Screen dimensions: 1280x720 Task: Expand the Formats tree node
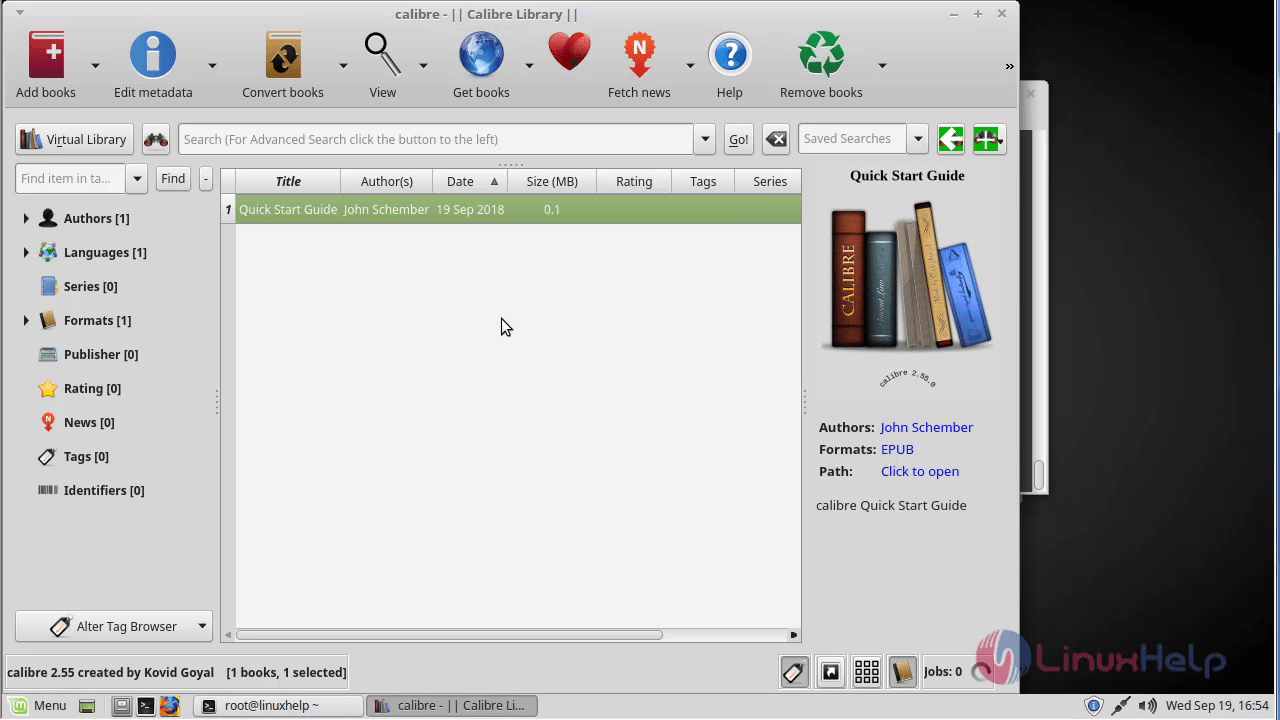pos(26,320)
